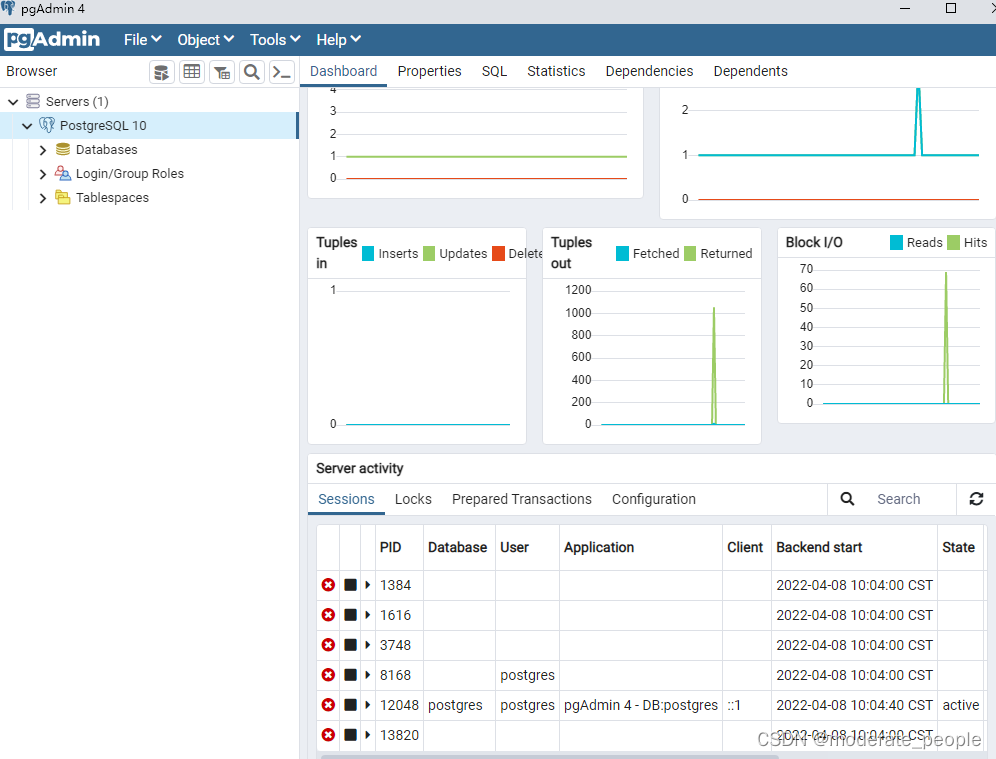Click the Returned legend color swatch

(x=690, y=253)
